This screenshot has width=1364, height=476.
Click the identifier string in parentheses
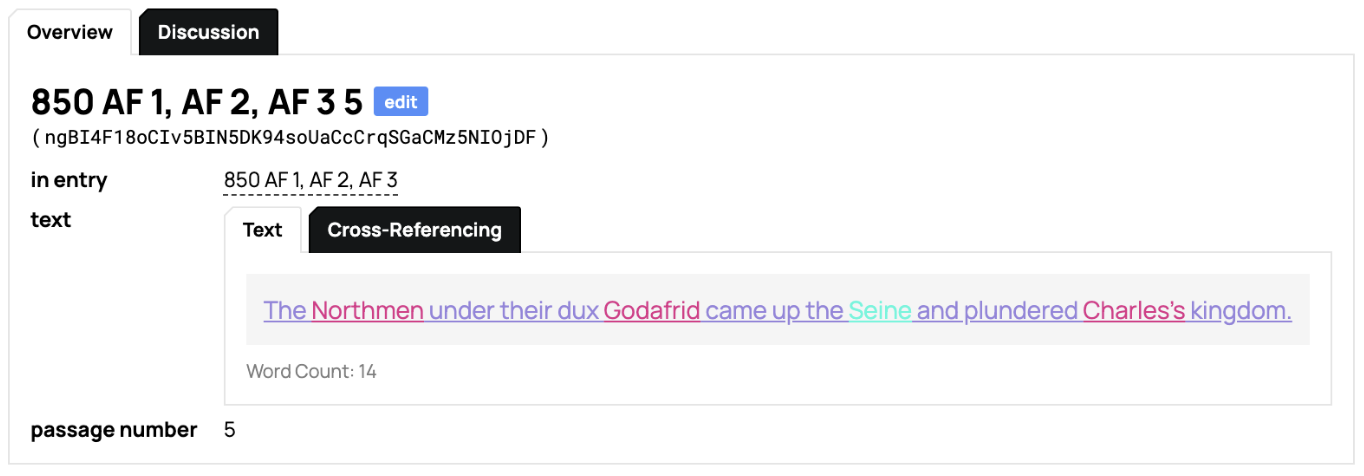[290, 137]
